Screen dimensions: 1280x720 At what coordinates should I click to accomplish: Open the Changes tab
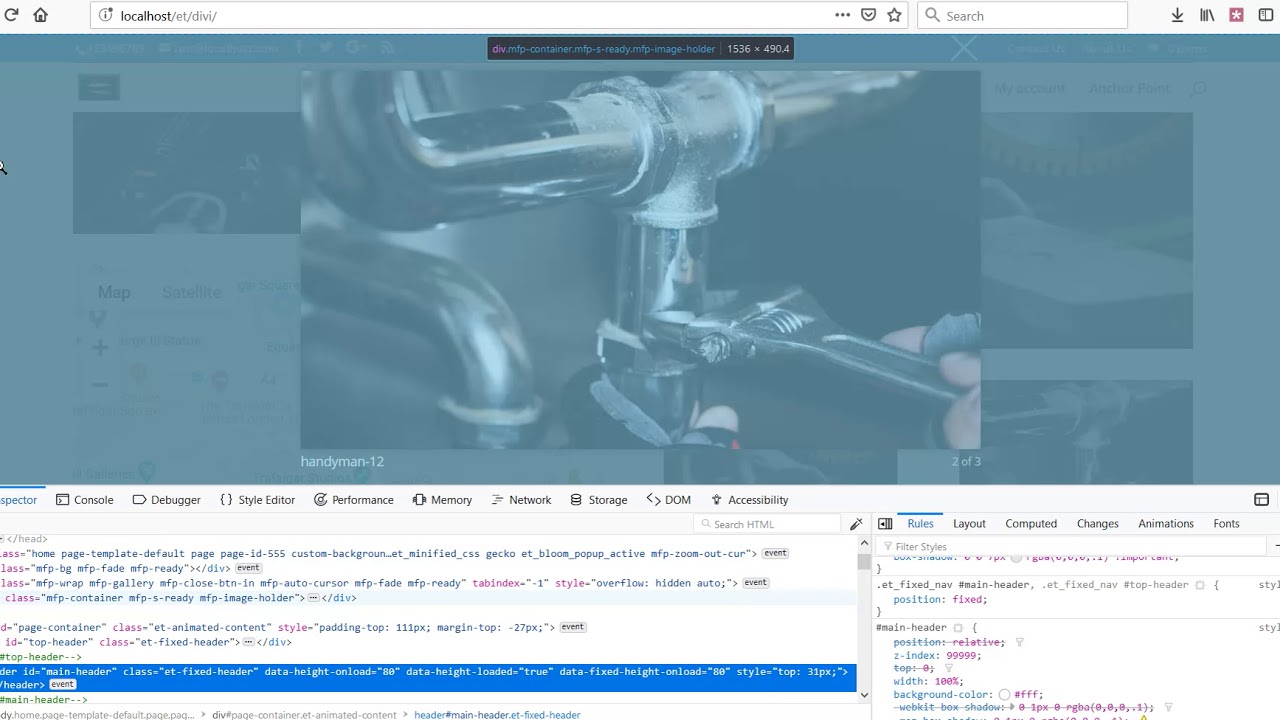point(1097,524)
